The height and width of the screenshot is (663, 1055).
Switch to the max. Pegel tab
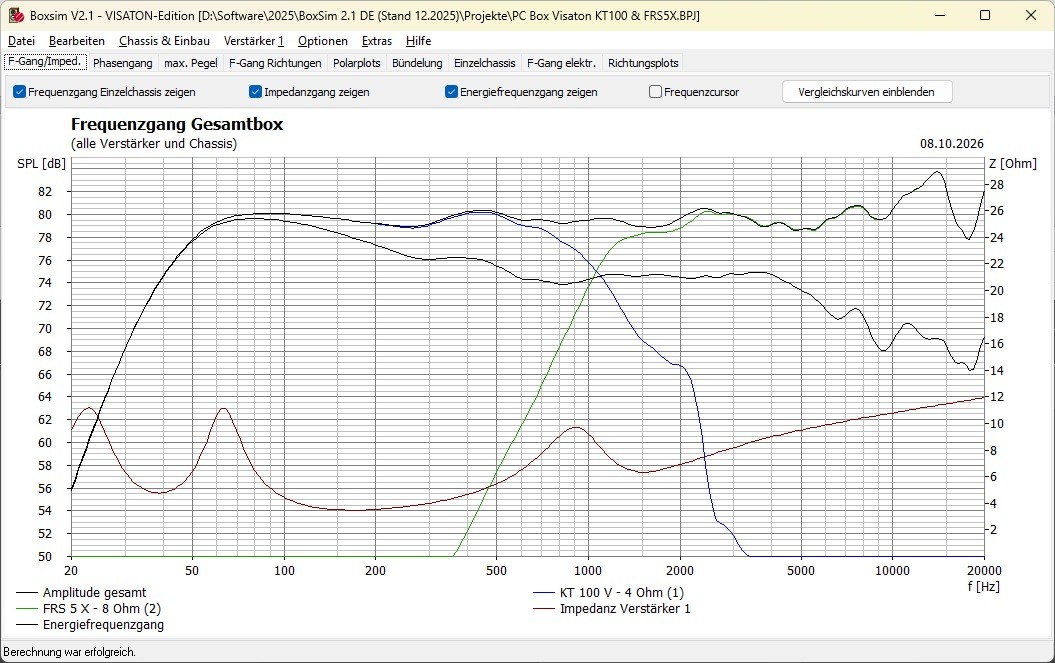click(x=191, y=63)
